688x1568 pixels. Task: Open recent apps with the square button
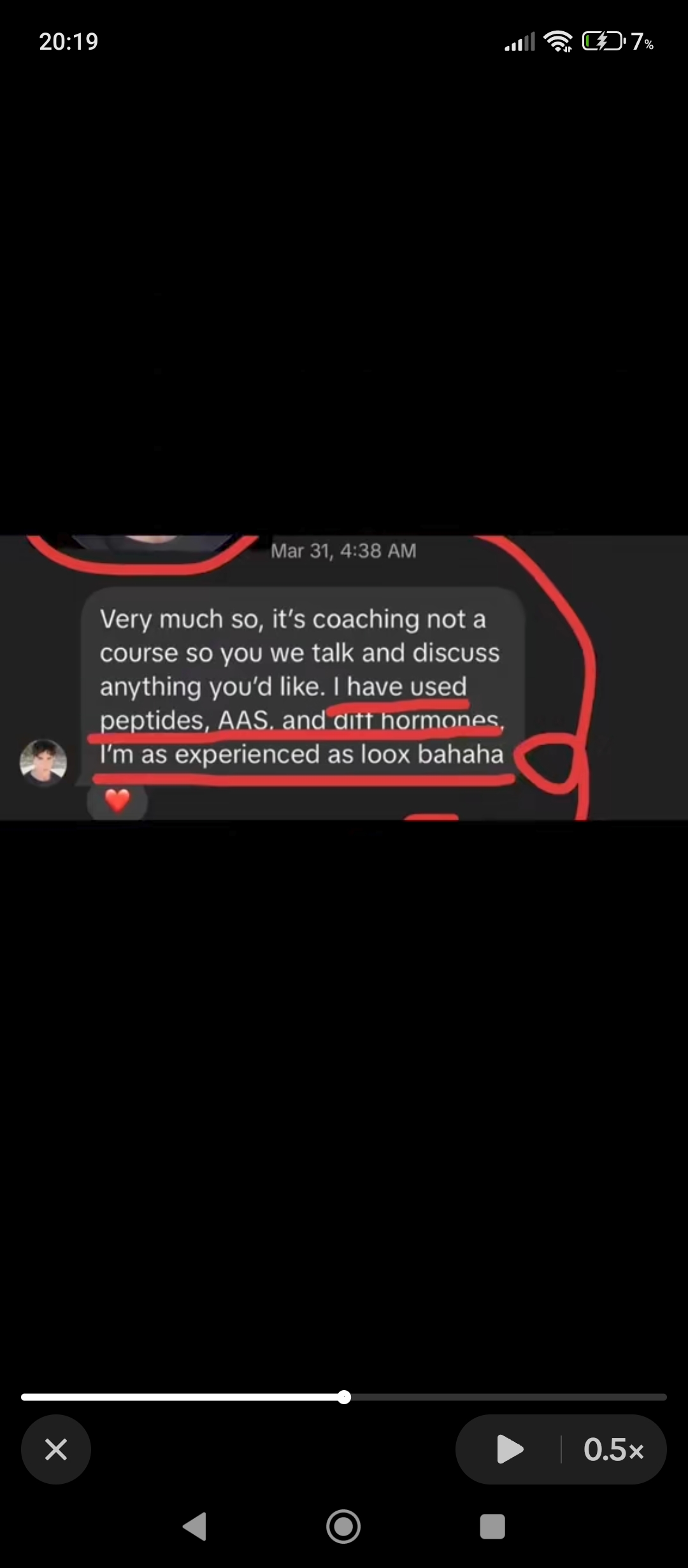tap(492, 1527)
